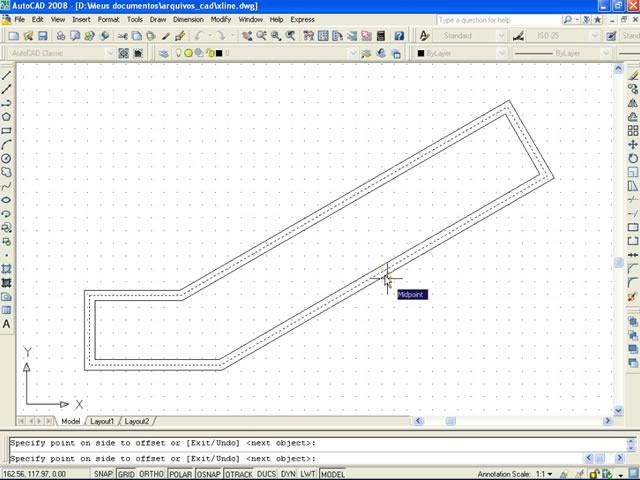Open the ISO-25 dimension style dropdown
The image size is (640, 480).
click(x=594, y=36)
